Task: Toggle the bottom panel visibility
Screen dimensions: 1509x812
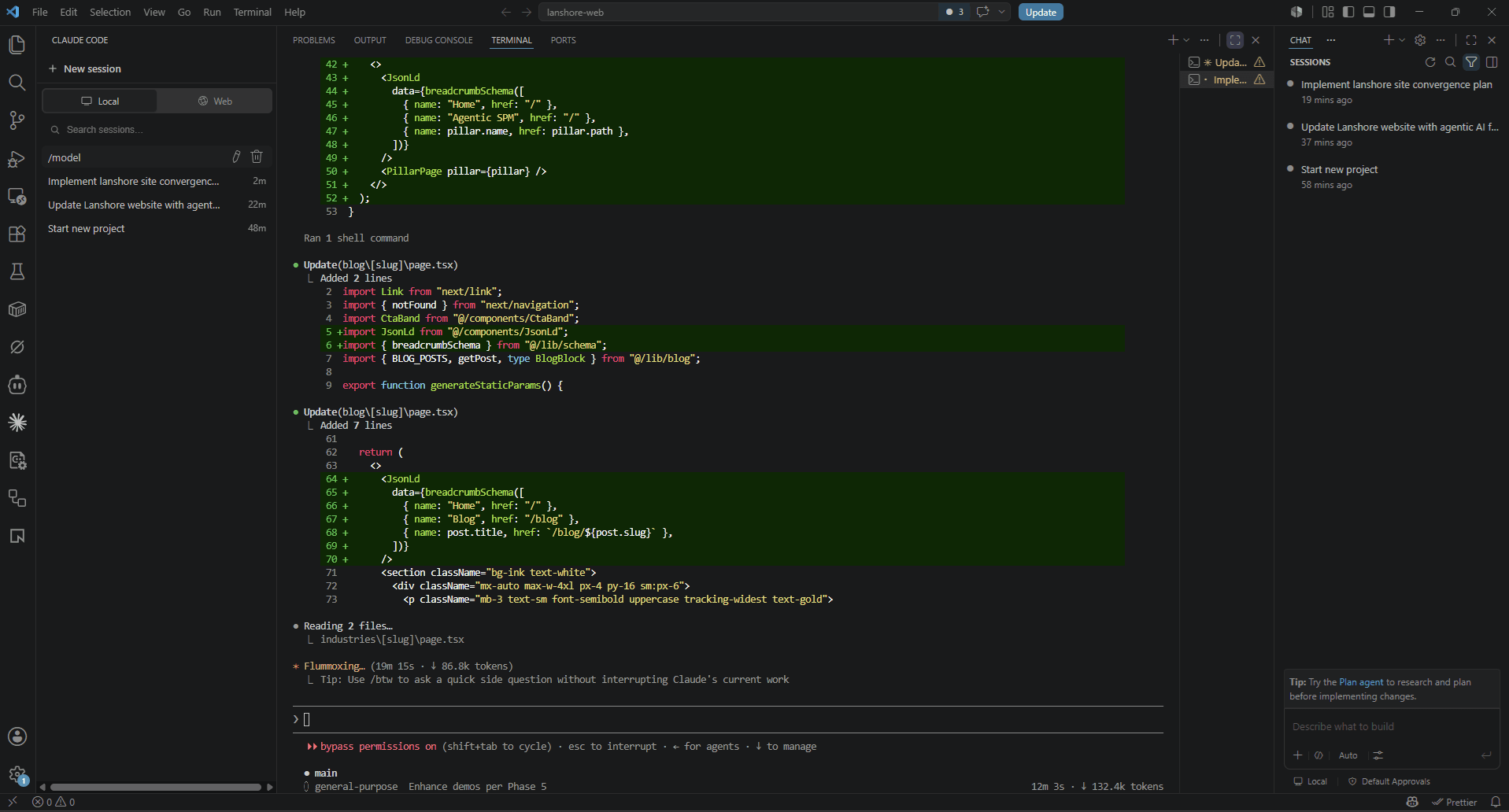Action: pyautogui.click(x=1369, y=12)
